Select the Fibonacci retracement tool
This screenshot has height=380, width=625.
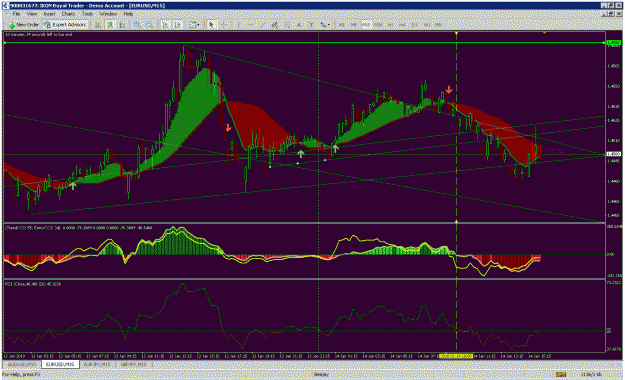tap(287, 25)
